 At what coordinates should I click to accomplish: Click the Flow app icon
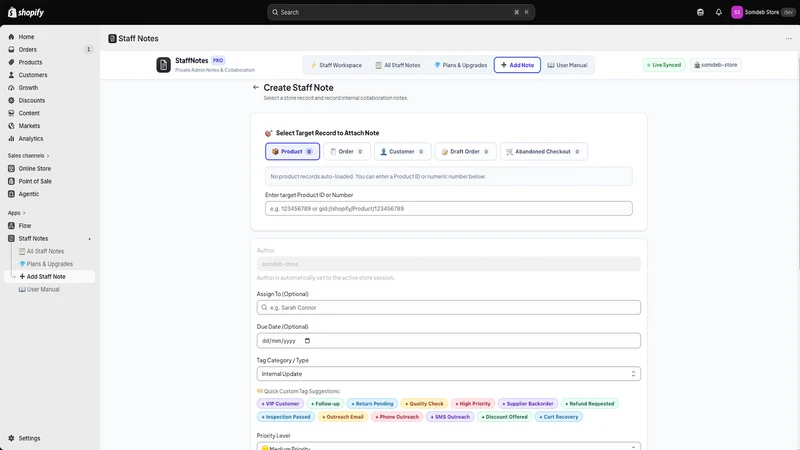(11, 226)
